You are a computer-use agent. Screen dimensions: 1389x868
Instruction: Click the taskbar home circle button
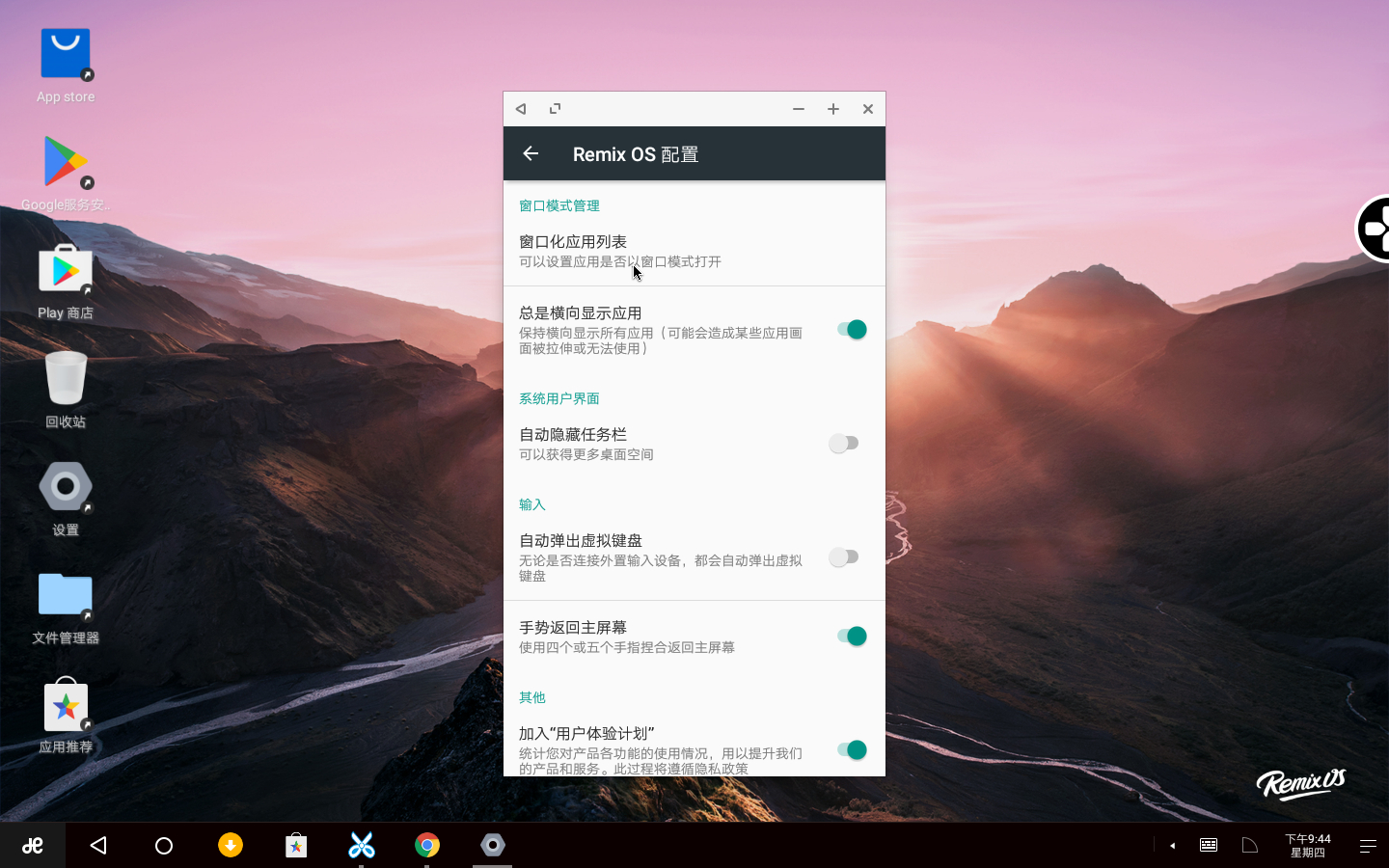pyautogui.click(x=164, y=846)
